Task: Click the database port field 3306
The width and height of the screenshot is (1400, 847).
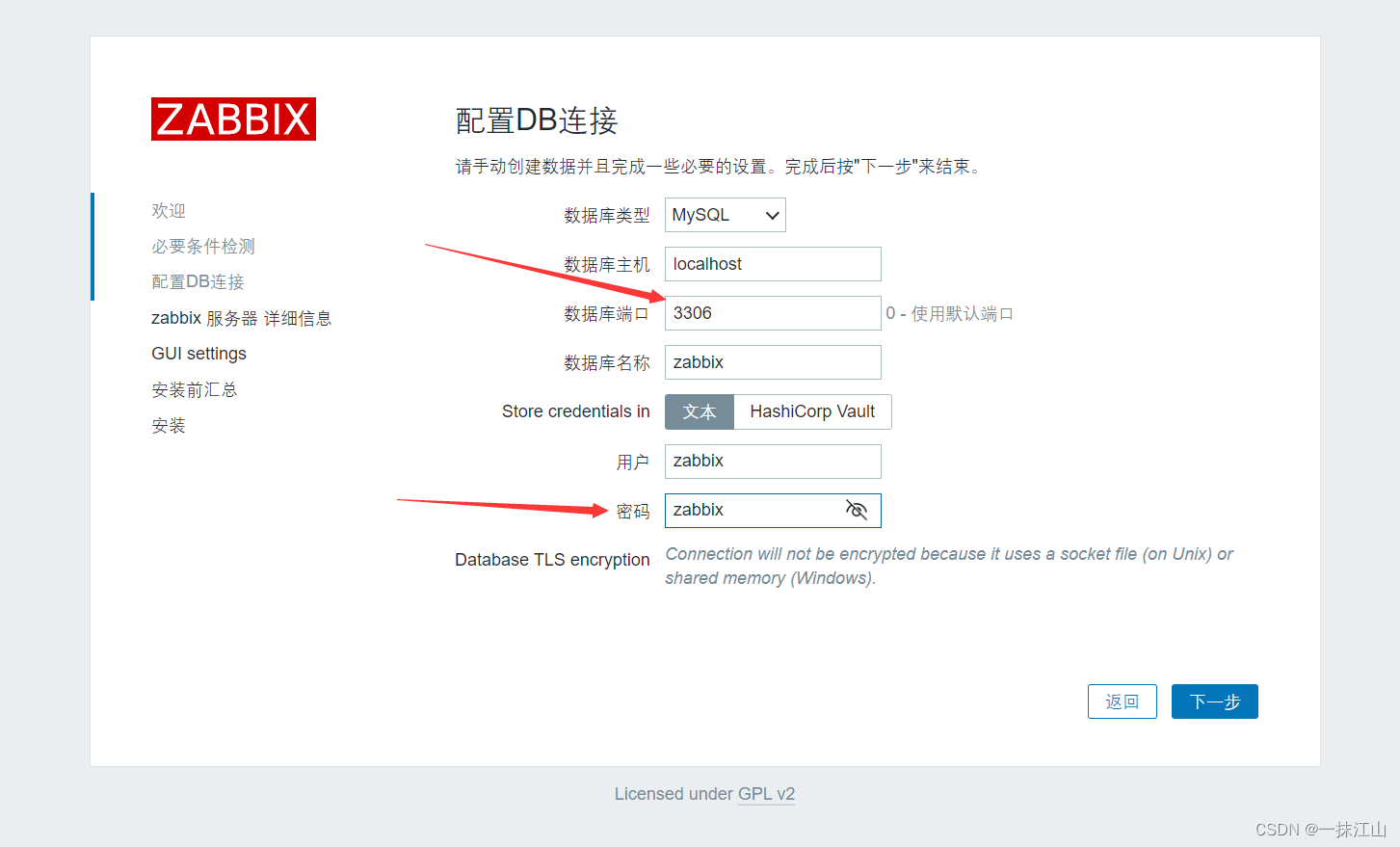Action: tap(773, 313)
